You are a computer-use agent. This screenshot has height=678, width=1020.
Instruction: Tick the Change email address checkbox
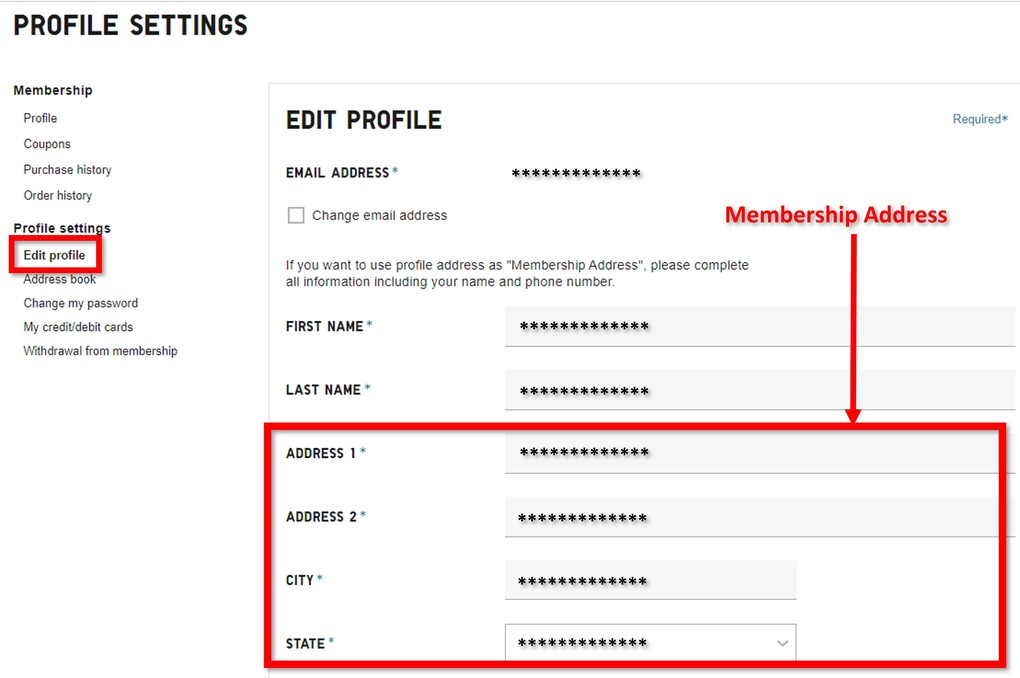[296, 215]
